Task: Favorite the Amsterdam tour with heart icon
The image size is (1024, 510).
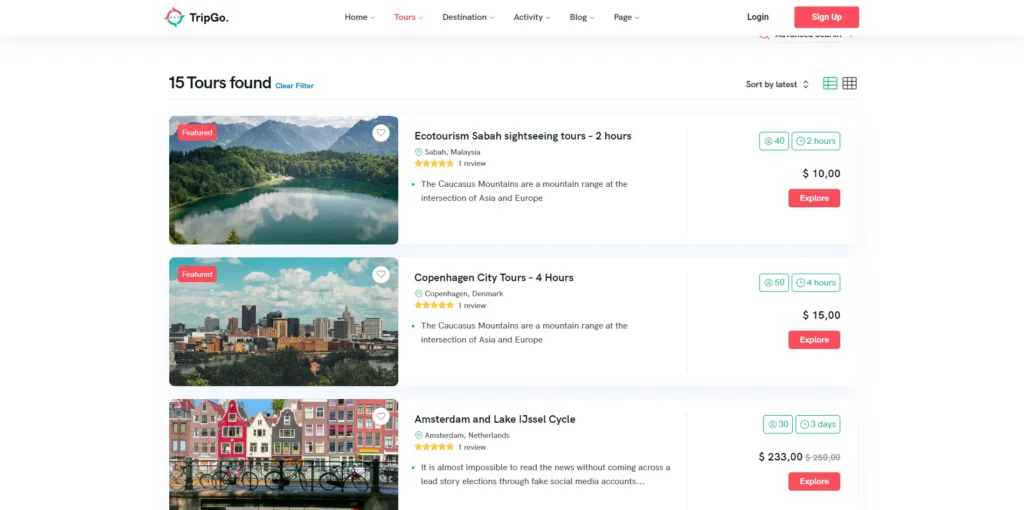Action: pos(381,417)
